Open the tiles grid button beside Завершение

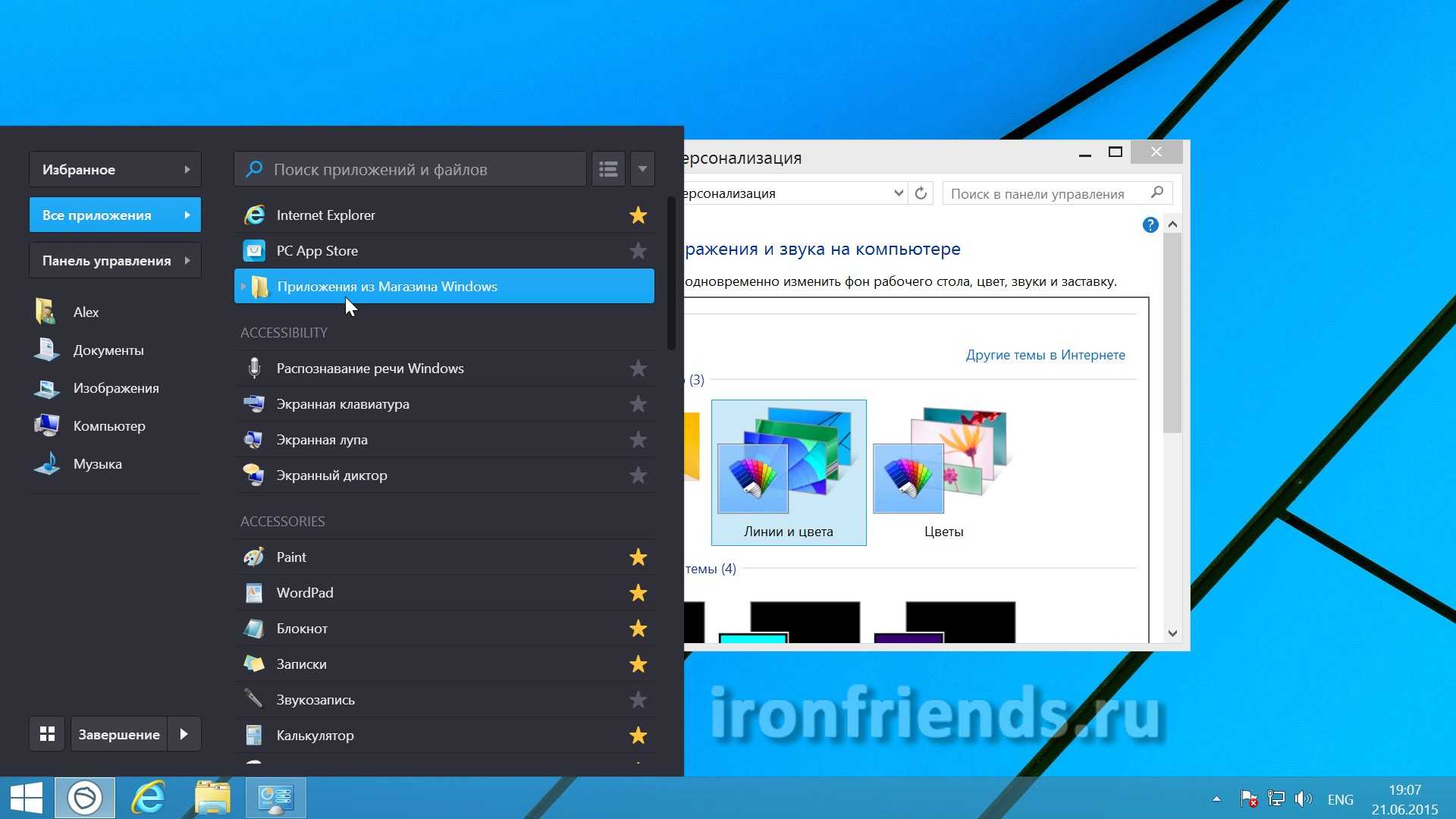47,734
